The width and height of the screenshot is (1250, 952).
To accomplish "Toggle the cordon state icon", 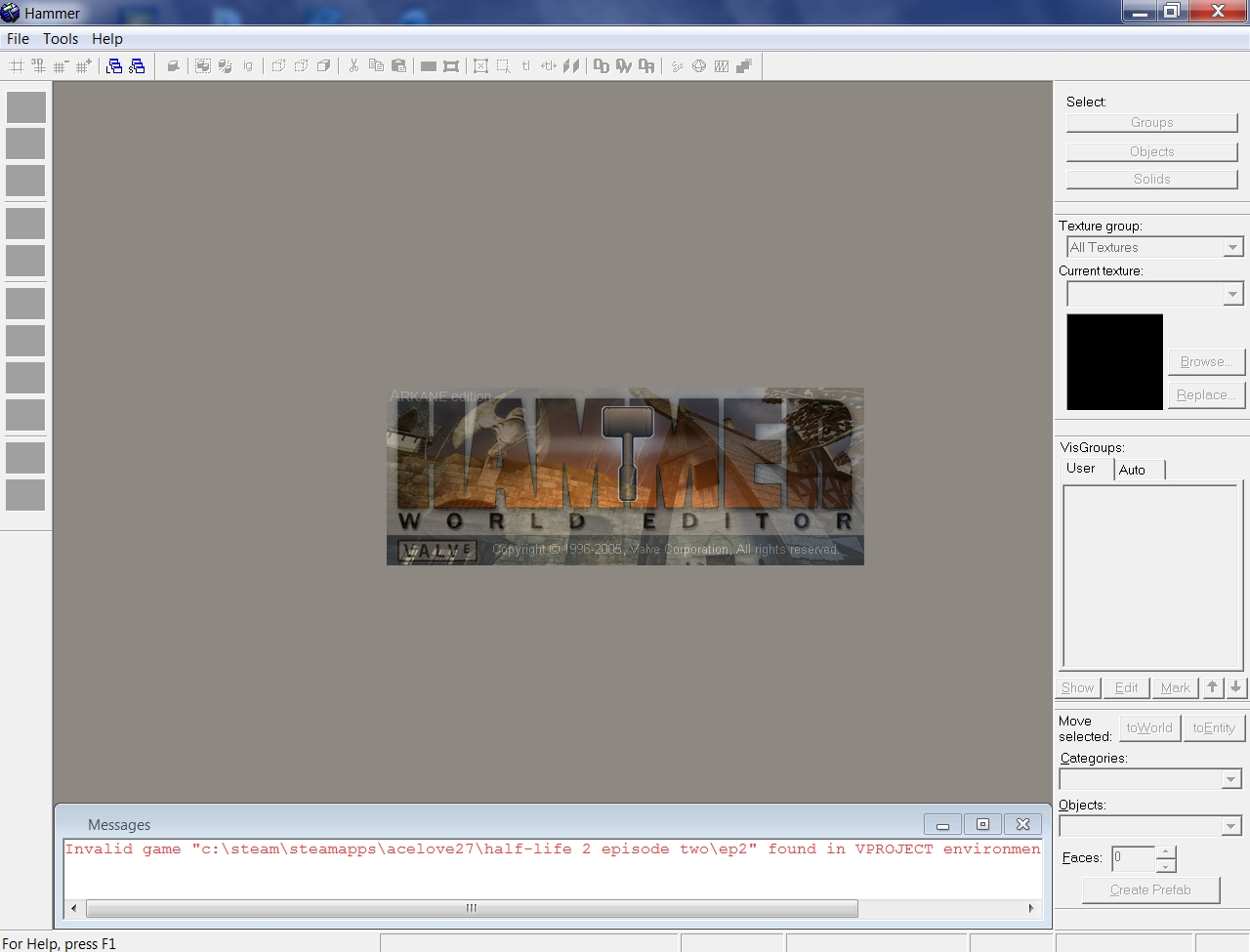I will 429,66.
